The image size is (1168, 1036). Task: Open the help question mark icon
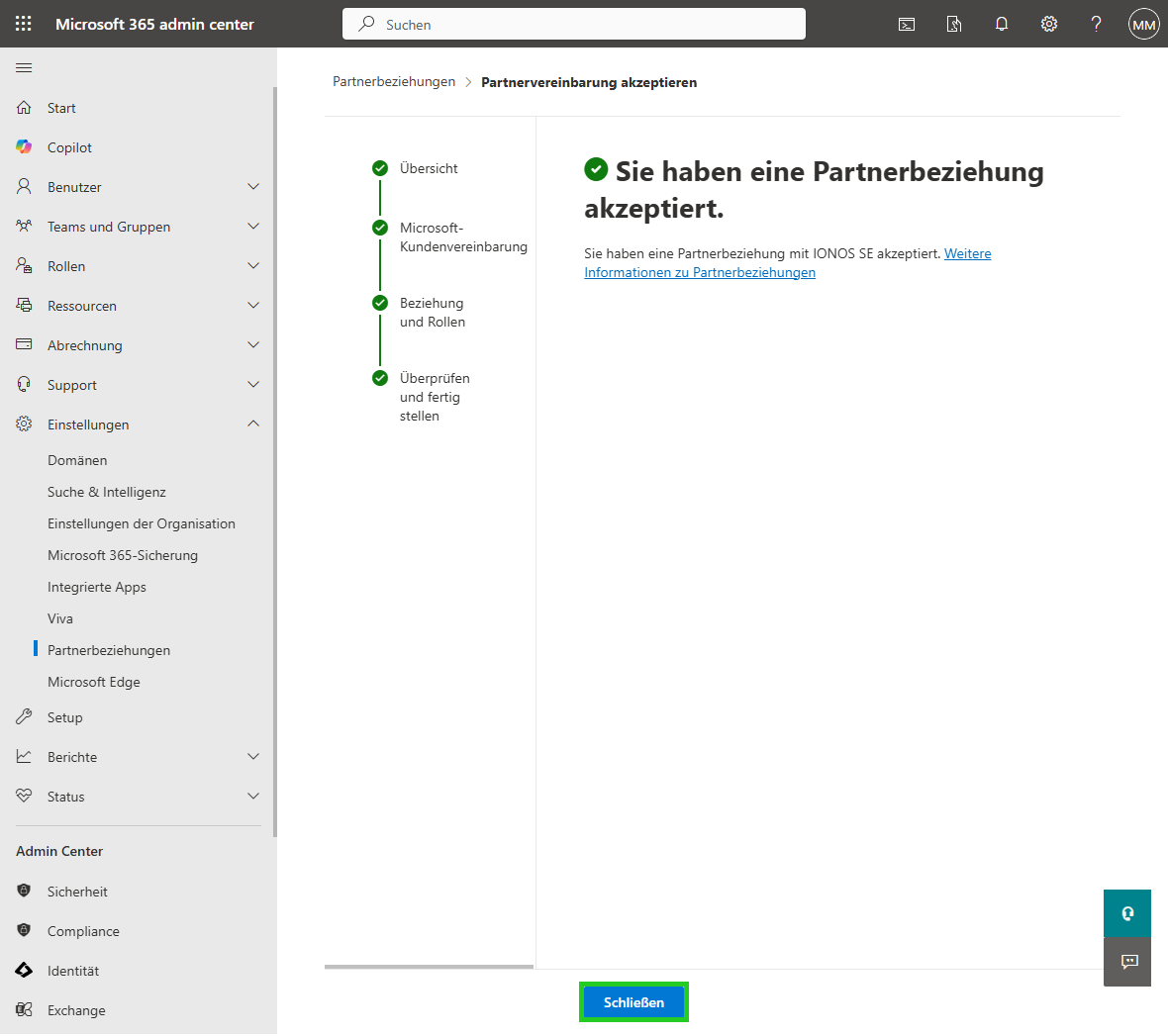pos(1096,25)
